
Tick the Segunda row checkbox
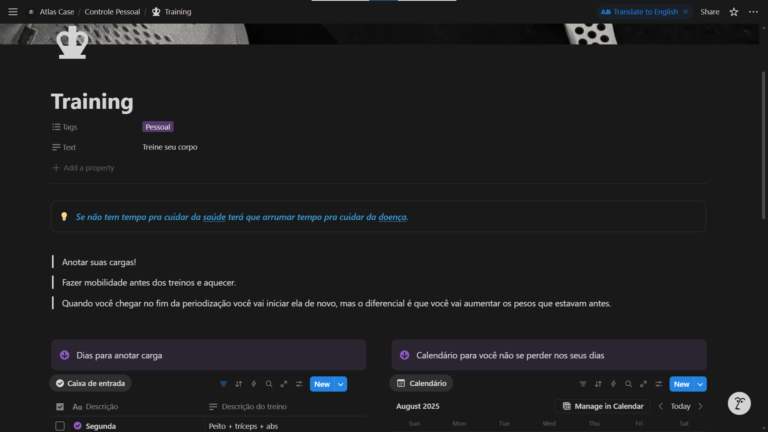pos(60,426)
